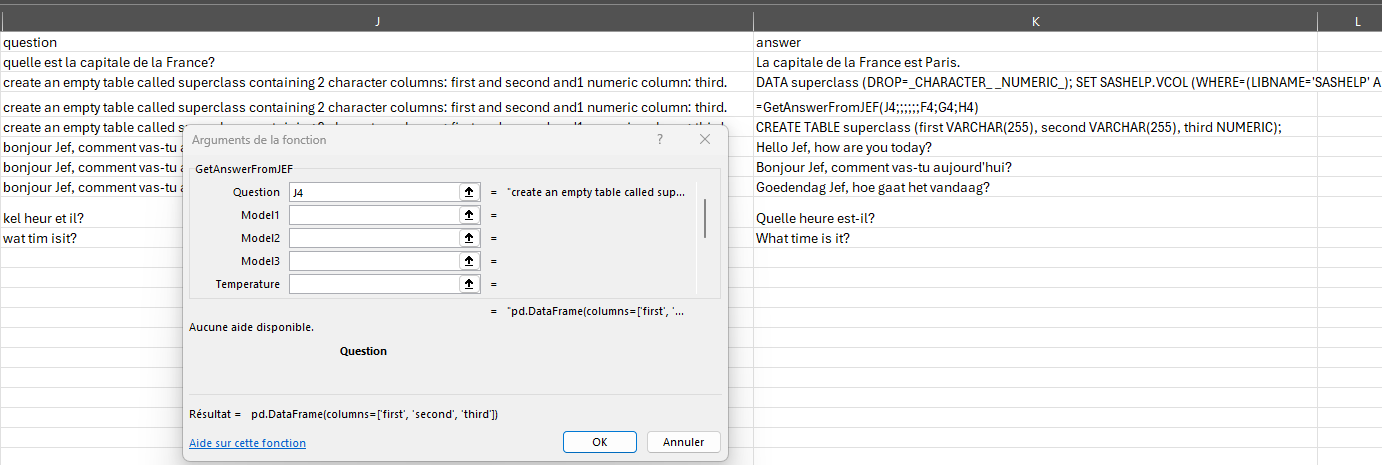
Task: Click the range selector icon for Model2 field
Action: (x=467, y=238)
